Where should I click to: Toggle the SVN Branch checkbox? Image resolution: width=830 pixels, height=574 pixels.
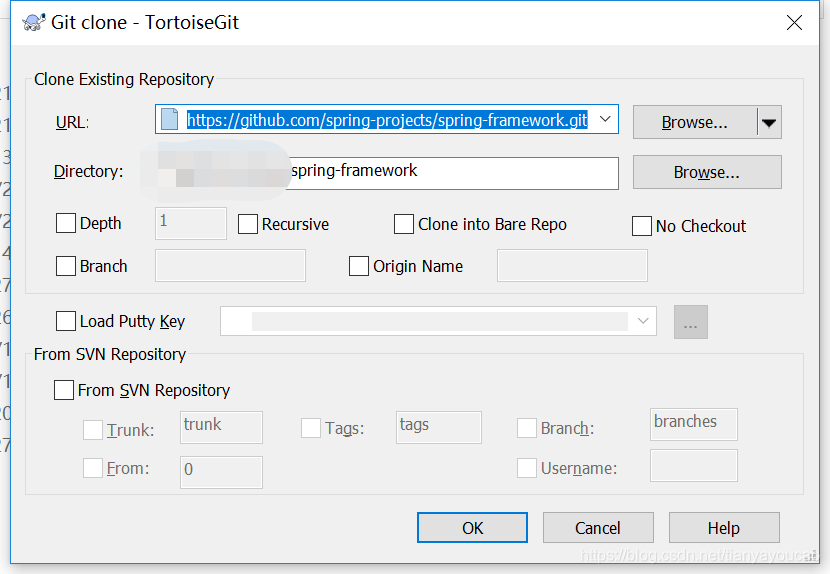[527, 428]
